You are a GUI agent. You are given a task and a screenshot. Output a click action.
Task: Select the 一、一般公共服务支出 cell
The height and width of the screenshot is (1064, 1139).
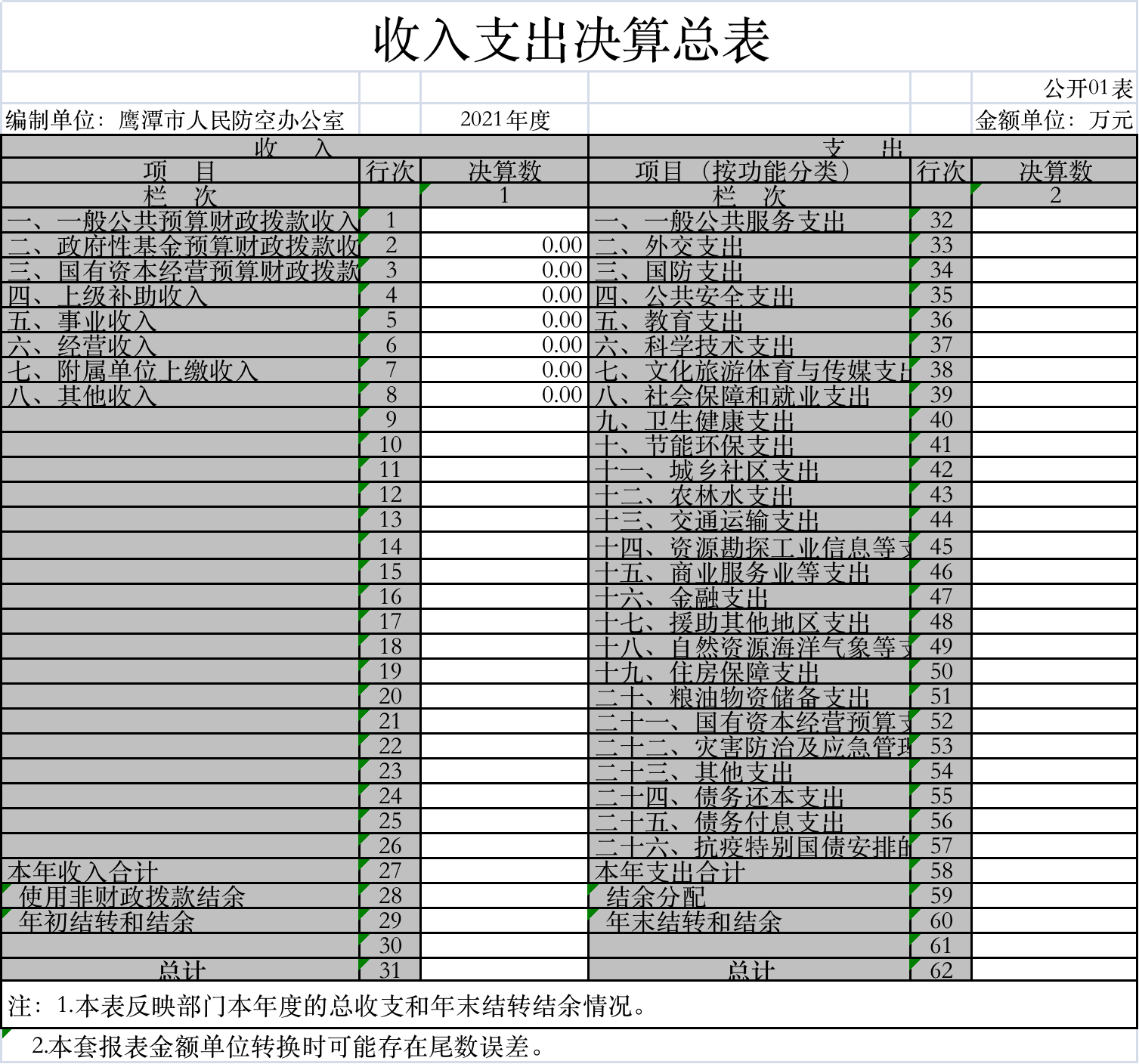click(x=750, y=221)
